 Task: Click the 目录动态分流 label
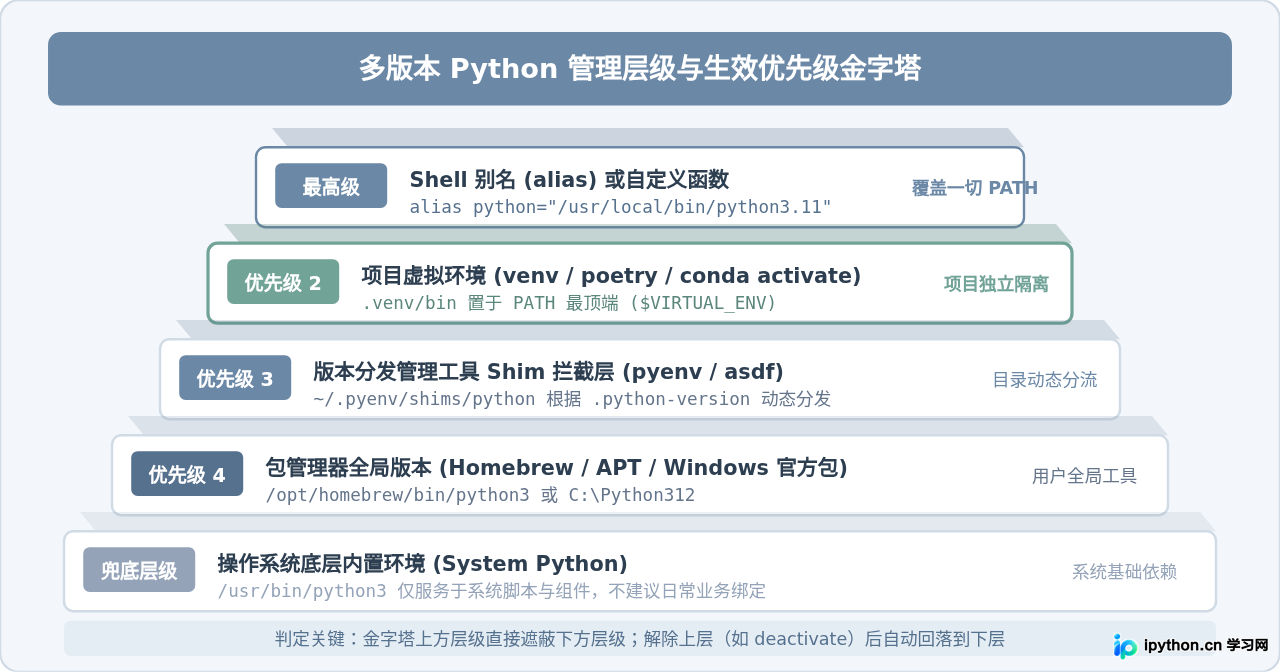(1044, 379)
